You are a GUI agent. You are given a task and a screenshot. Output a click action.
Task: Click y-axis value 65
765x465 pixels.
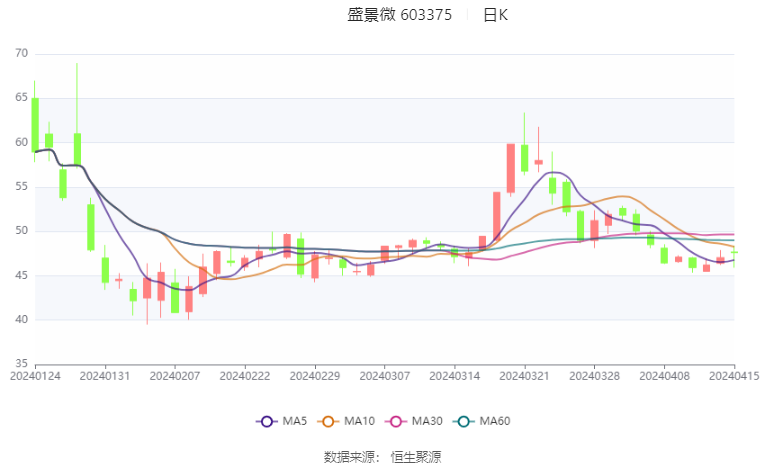(21, 98)
